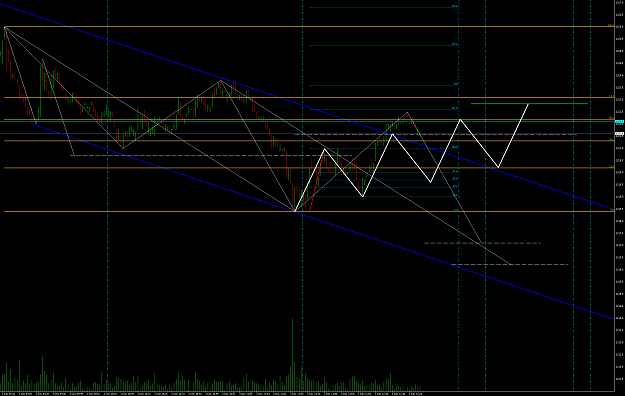Viewport: 625px width, 396px height.
Task: Select the solid cyan horizontal price line
Action: 307,121
